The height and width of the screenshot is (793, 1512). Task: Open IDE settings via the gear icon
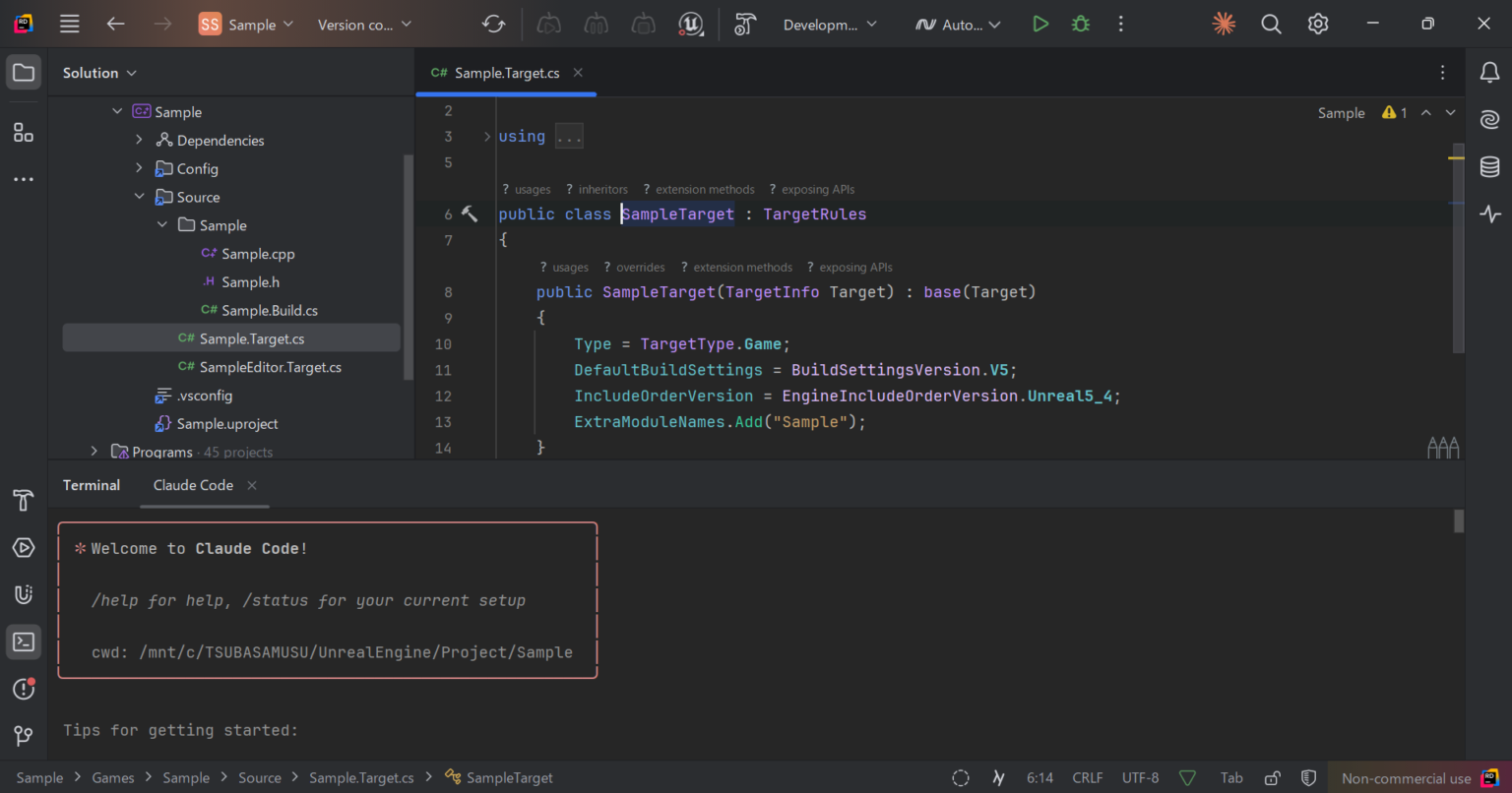pyautogui.click(x=1318, y=24)
